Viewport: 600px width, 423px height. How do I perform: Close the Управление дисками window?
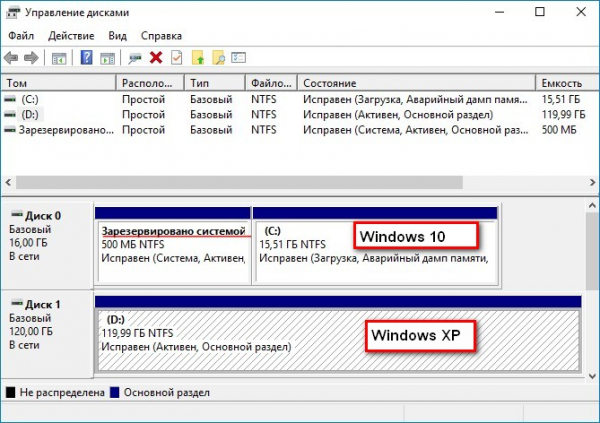[581, 12]
